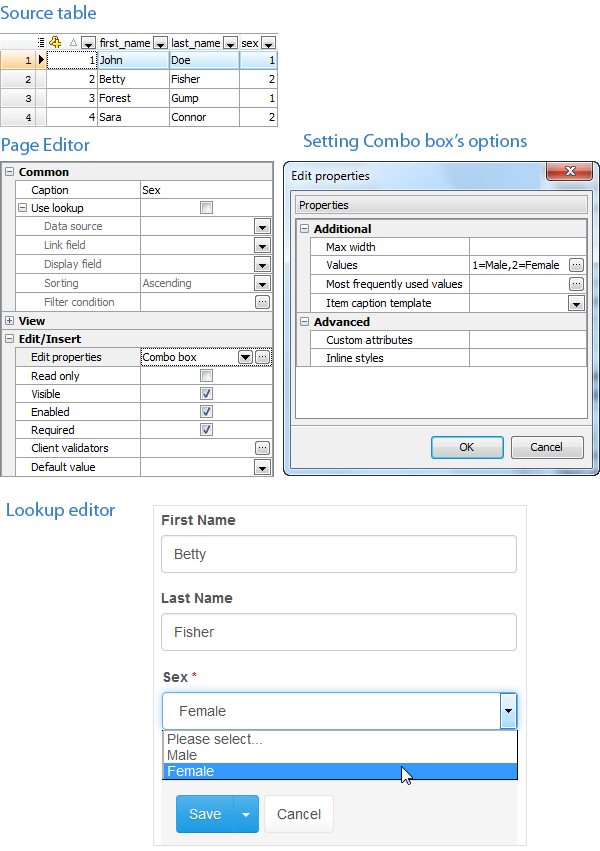Toggle the Read only checkbox

pos(207,376)
